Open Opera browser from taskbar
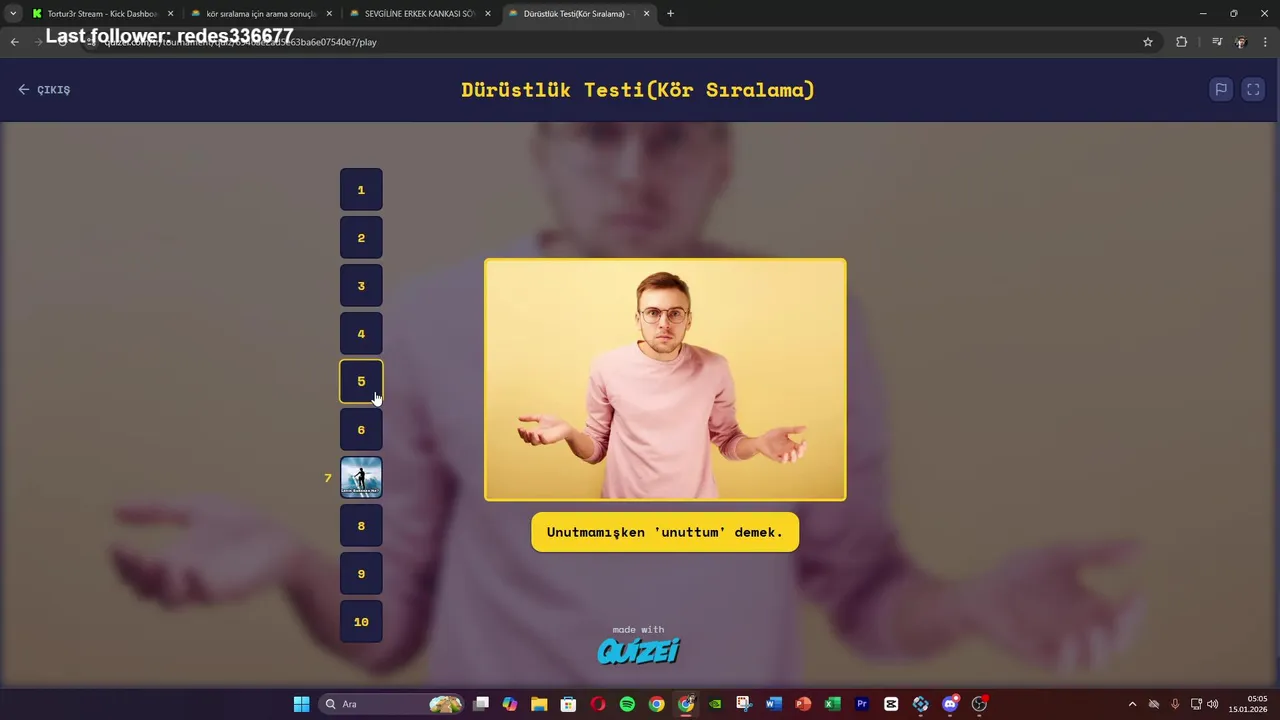Image resolution: width=1280 pixels, height=720 pixels. point(598,704)
